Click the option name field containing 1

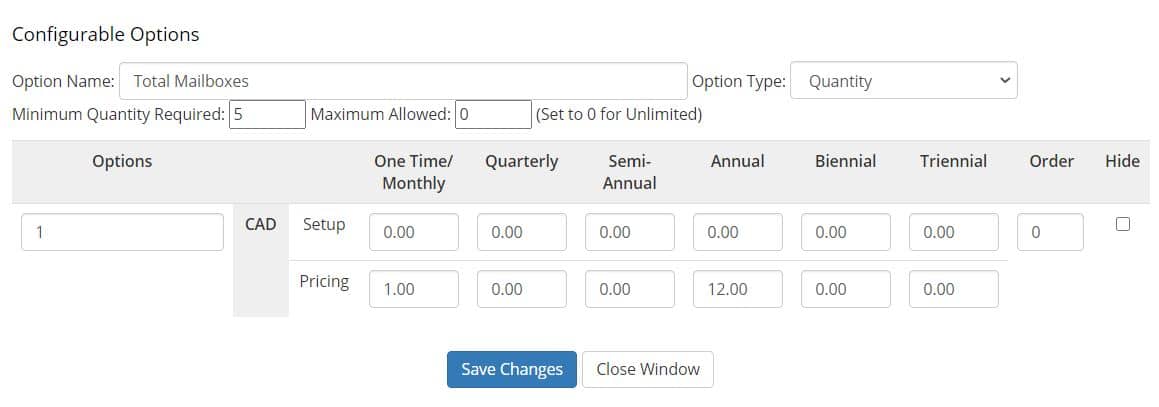pos(122,232)
